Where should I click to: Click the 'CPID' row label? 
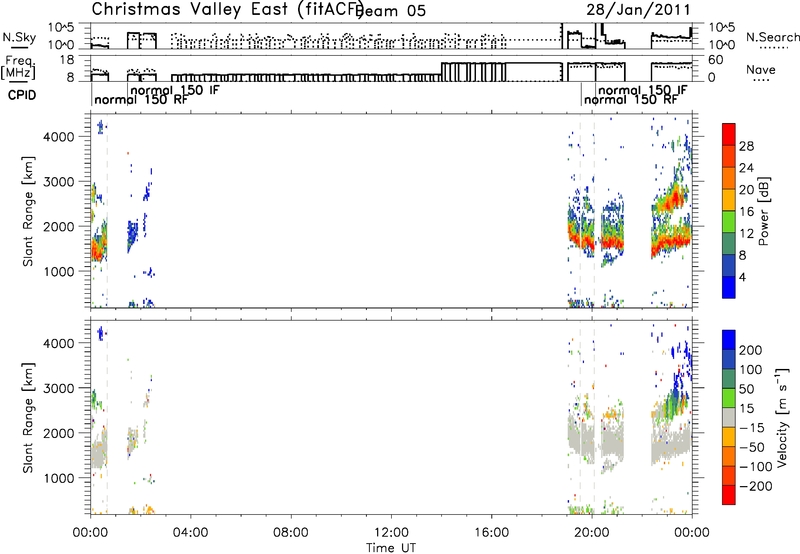pyautogui.click(x=22, y=95)
